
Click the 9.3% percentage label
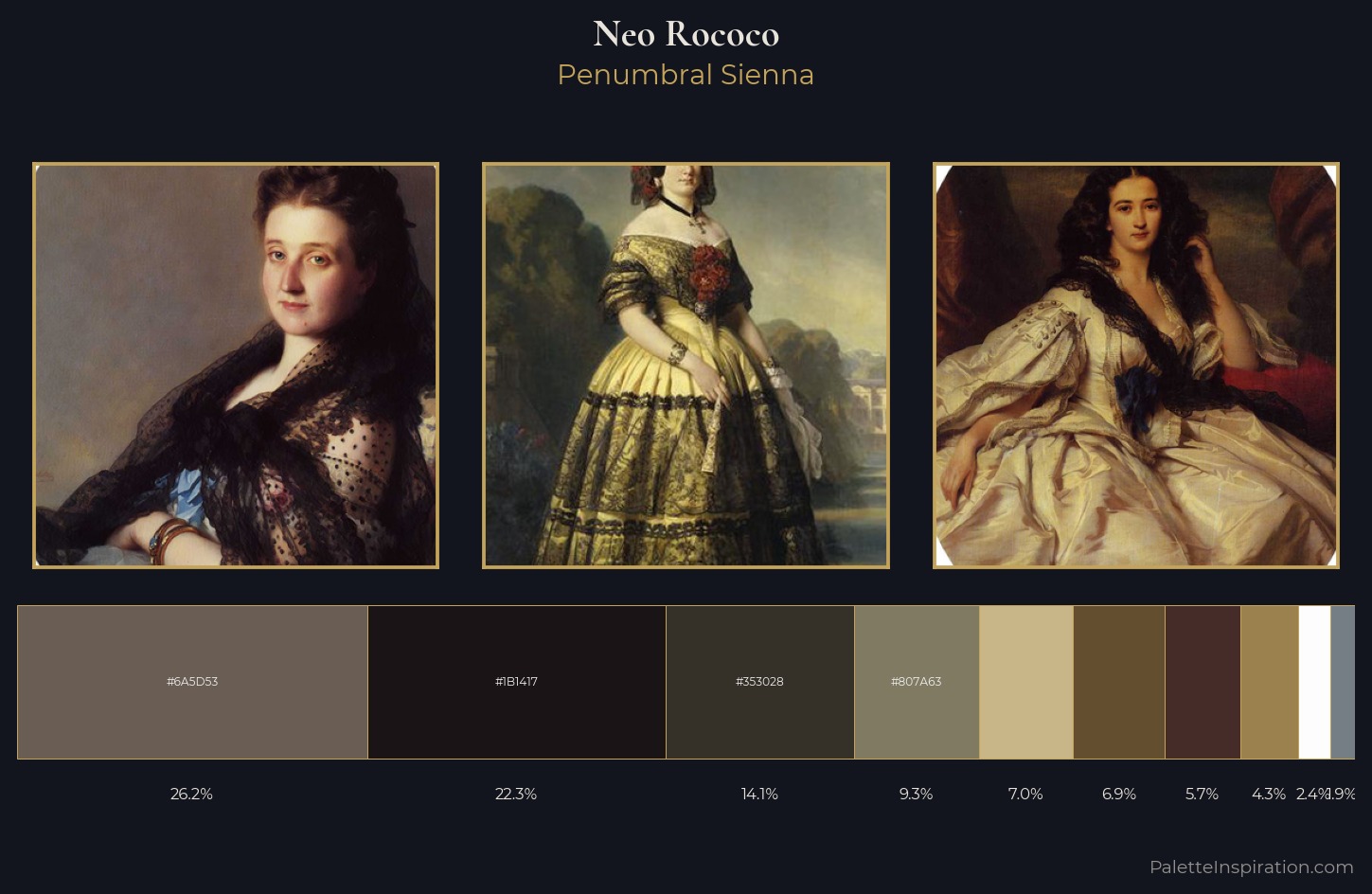[x=916, y=794]
